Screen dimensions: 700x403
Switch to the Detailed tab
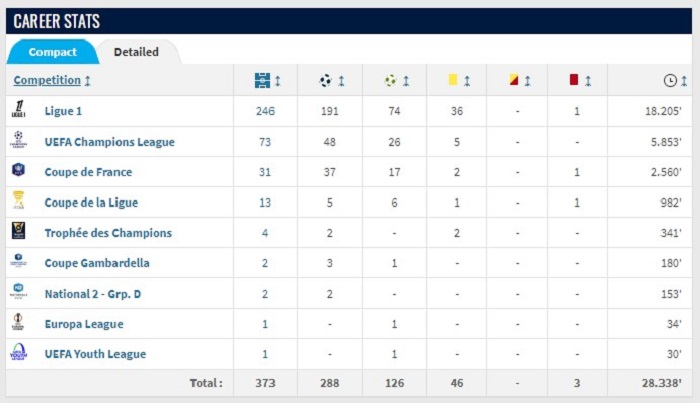coord(136,52)
